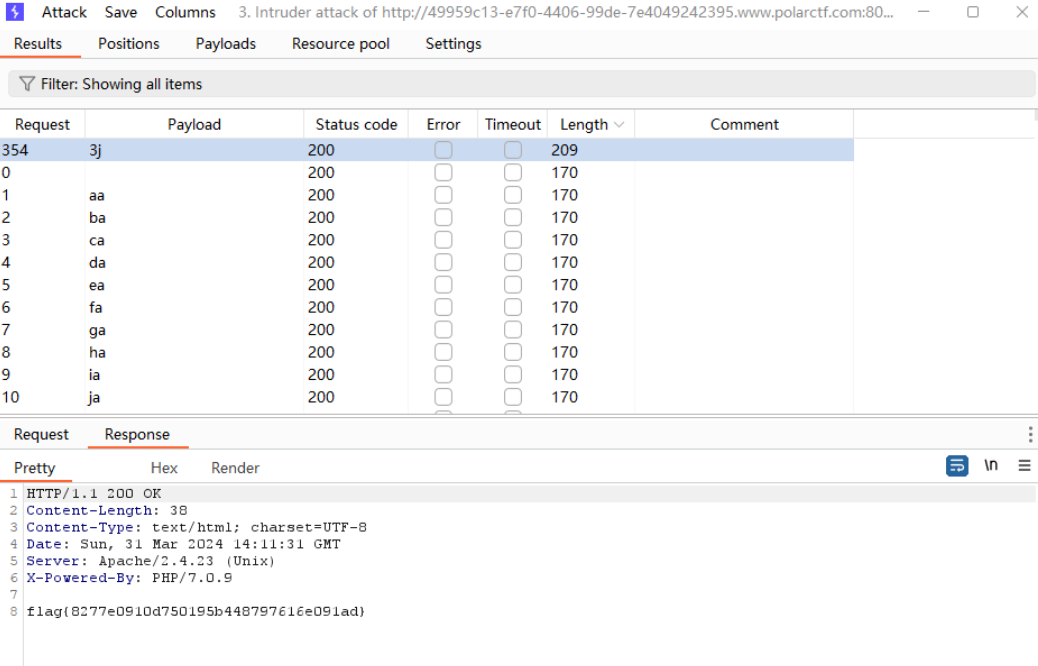Toggle Error checkbox for payload da row

click(444, 262)
